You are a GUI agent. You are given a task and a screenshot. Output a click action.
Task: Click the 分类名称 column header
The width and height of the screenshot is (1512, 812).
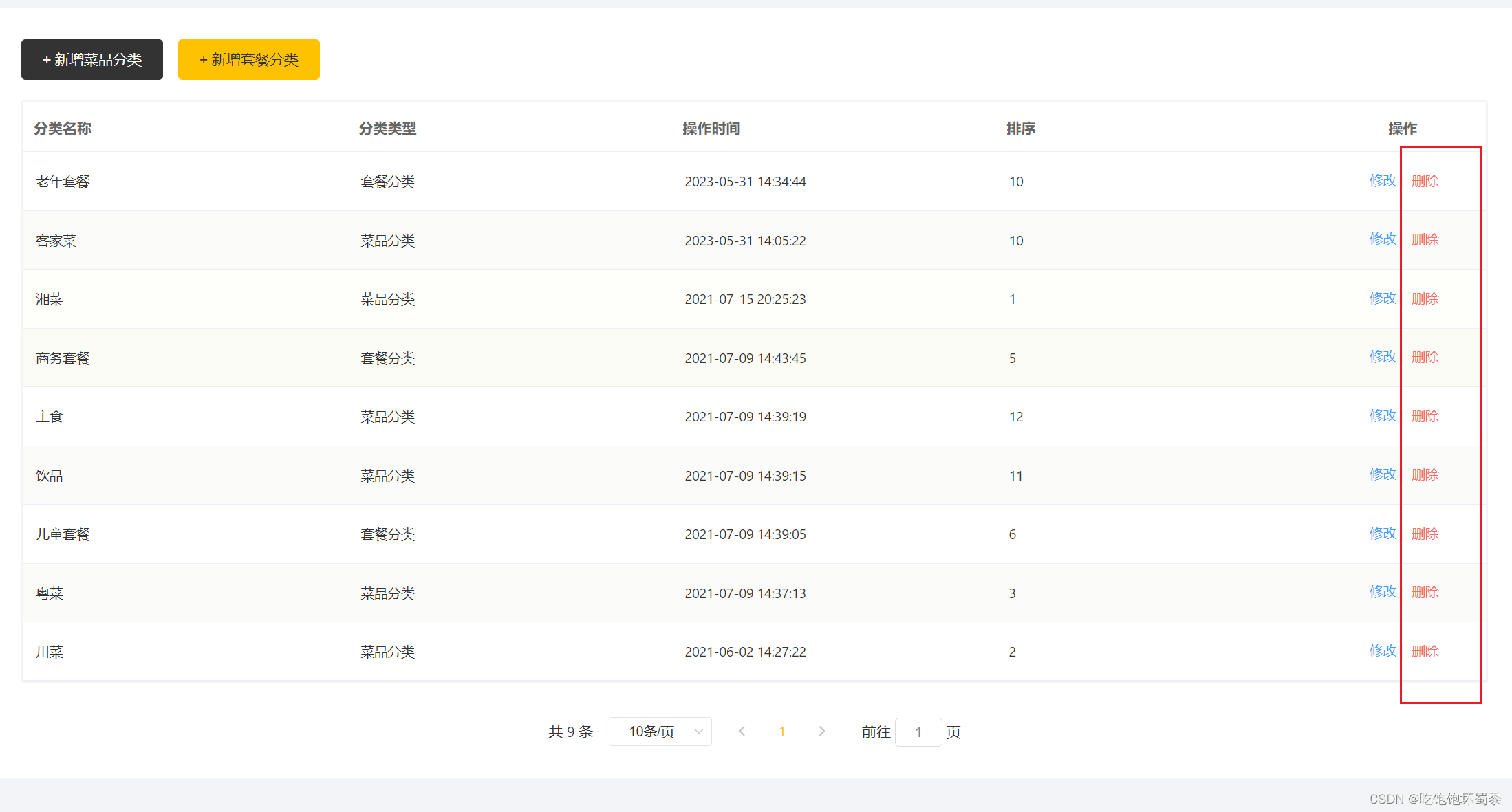coord(63,129)
